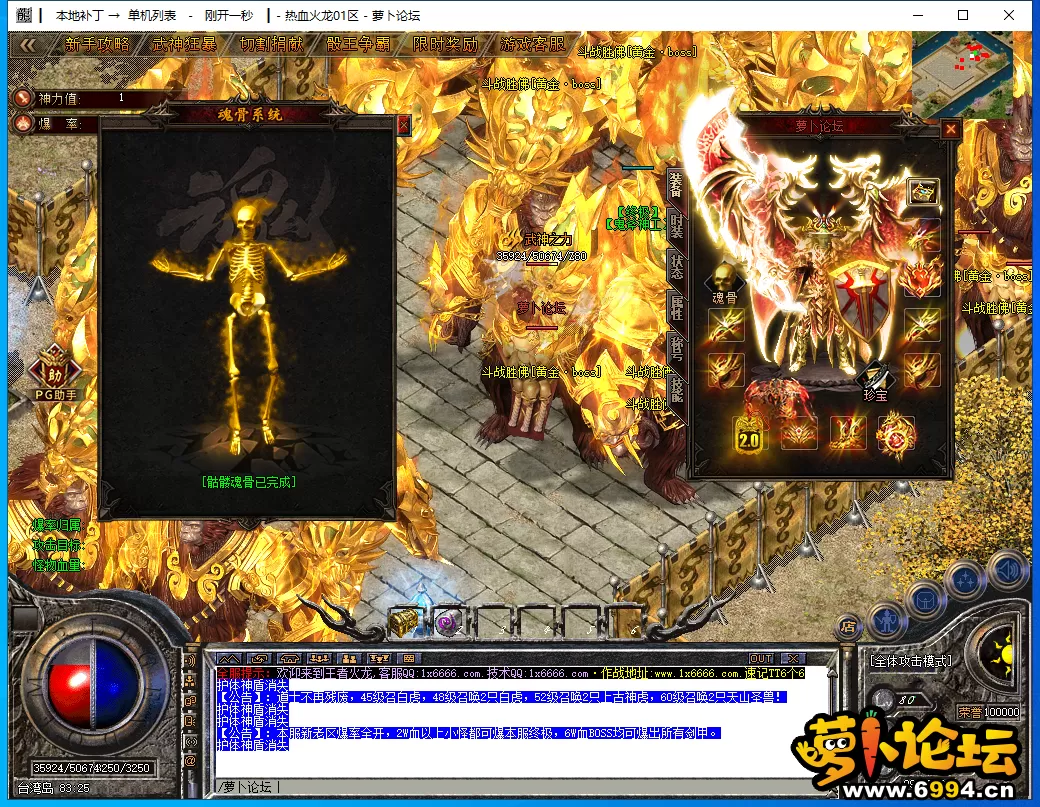Click the 爆率归属 label
This screenshot has height=807, width=1040.
(x=58, y=525)
